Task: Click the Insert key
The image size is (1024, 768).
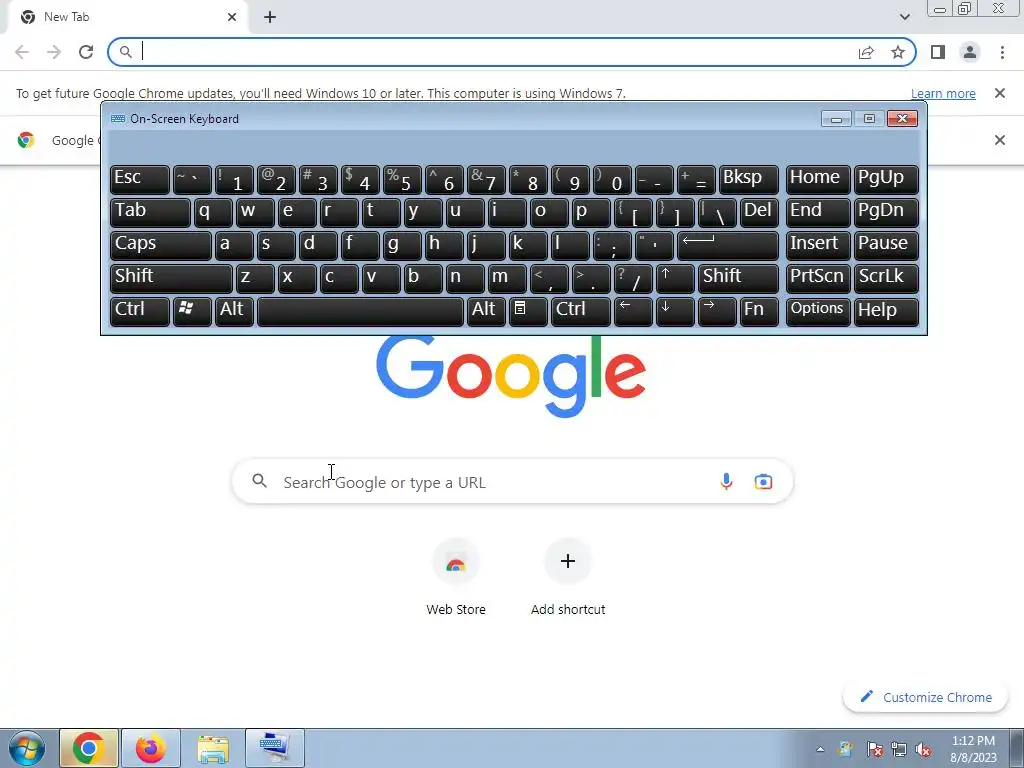Action: [x=818, y=245]
